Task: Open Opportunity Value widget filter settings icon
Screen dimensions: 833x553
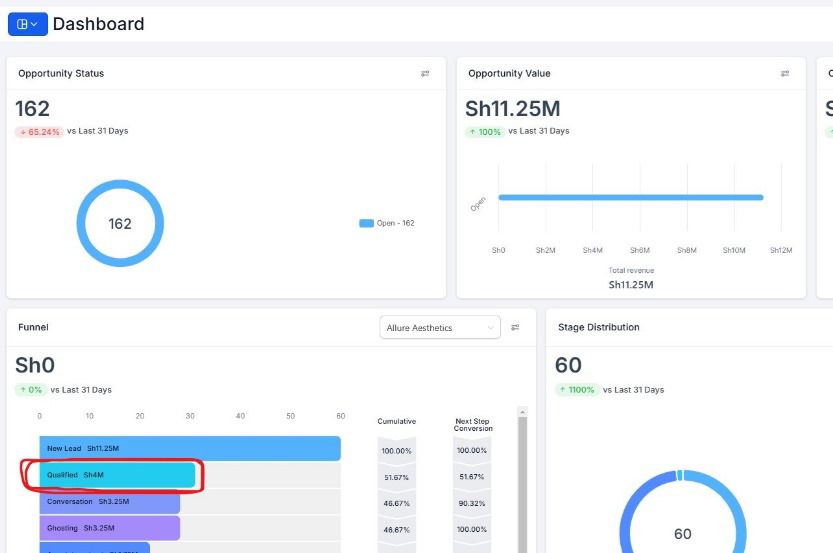Action: [785, 73]
